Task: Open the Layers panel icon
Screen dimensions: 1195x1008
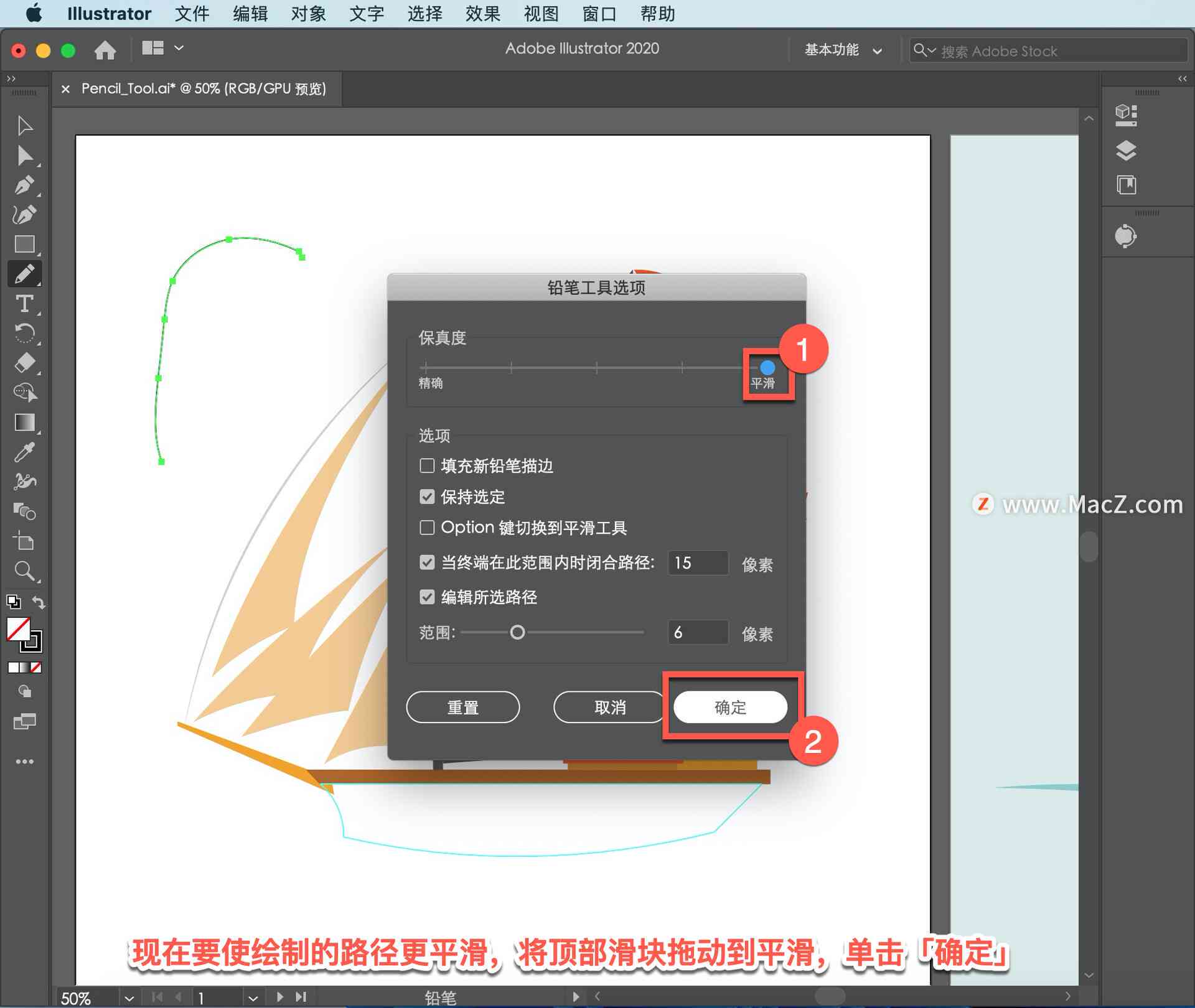Action: (1126, 151)
